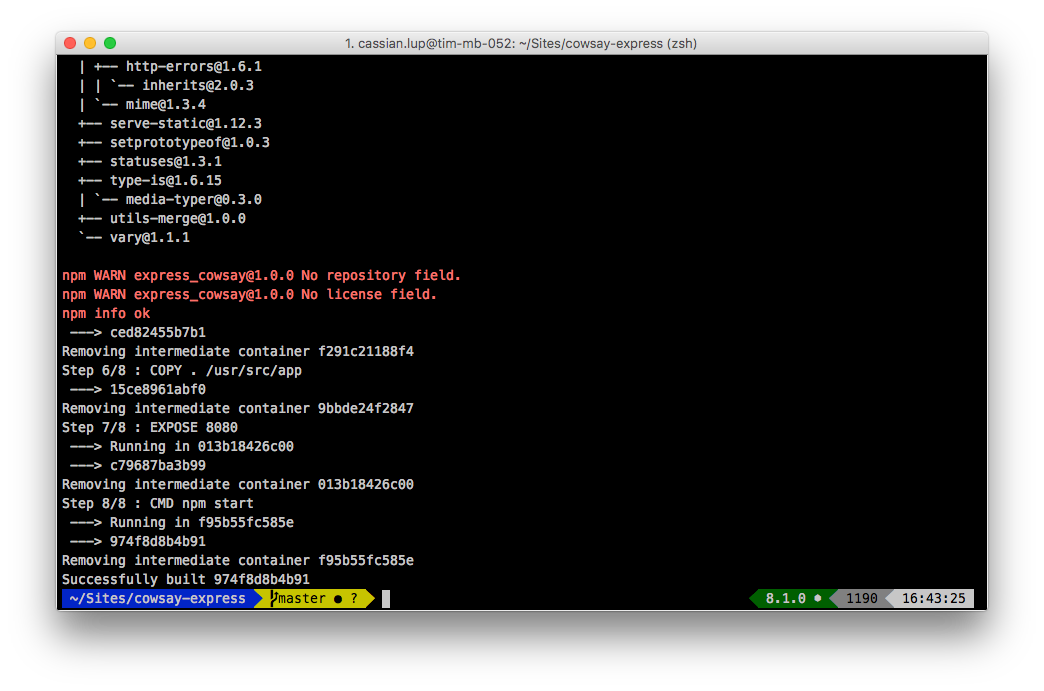Click the 'Running in f95b55fc585e' line
1044x691 pixels.
coord(202,523)
